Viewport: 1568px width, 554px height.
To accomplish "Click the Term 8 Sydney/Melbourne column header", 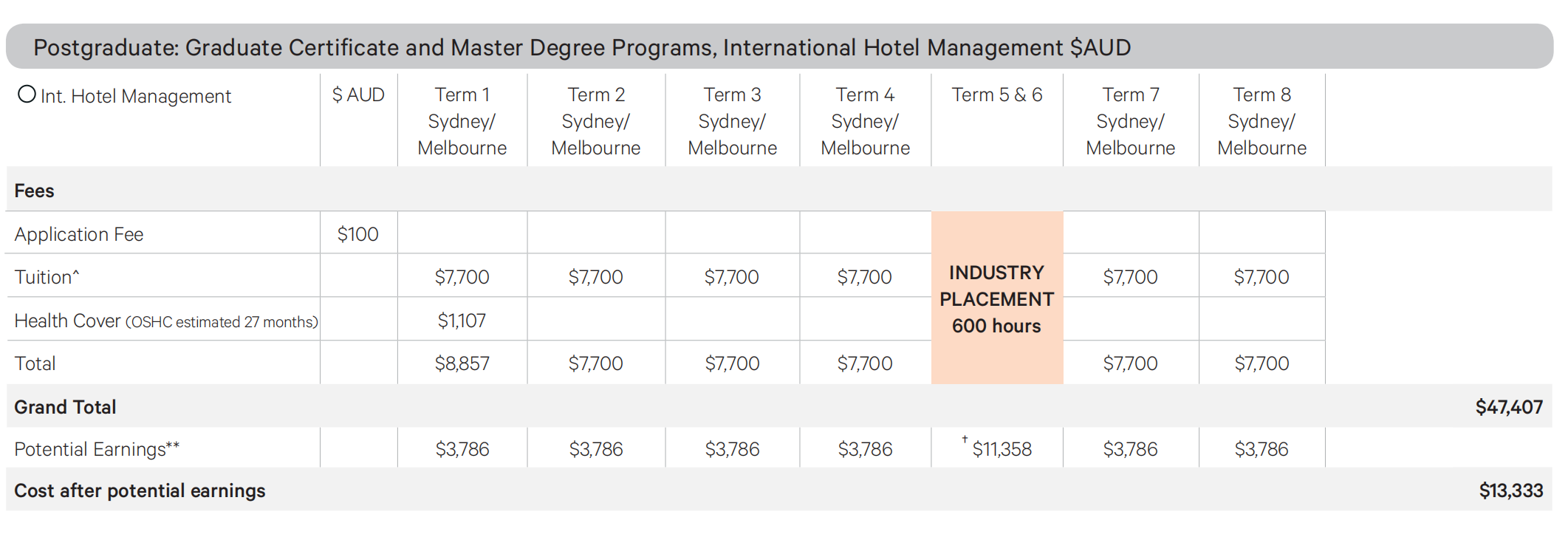I will pos(1261,121).
